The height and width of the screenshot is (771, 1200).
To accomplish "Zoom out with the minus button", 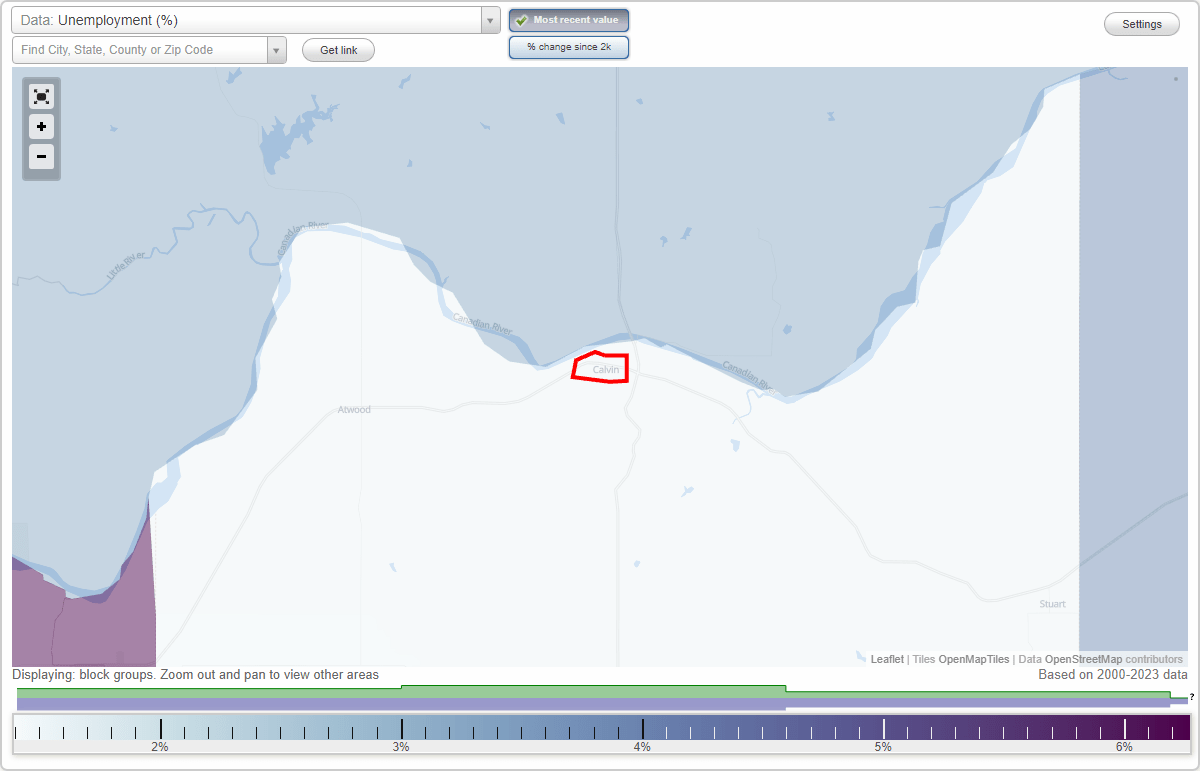I will coord(41,156).
